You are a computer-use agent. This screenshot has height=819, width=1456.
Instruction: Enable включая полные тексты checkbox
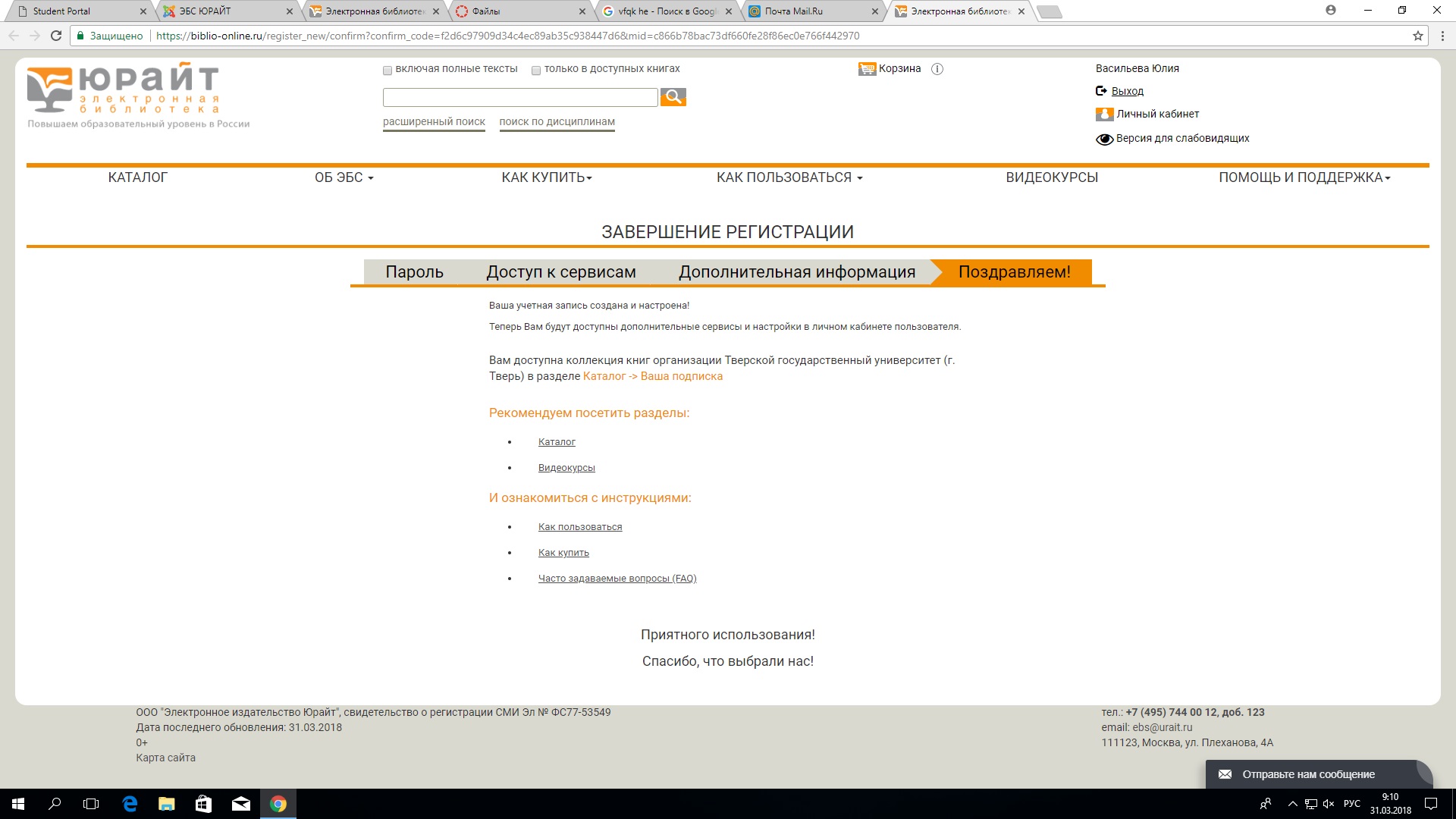(x=388, y=71)
